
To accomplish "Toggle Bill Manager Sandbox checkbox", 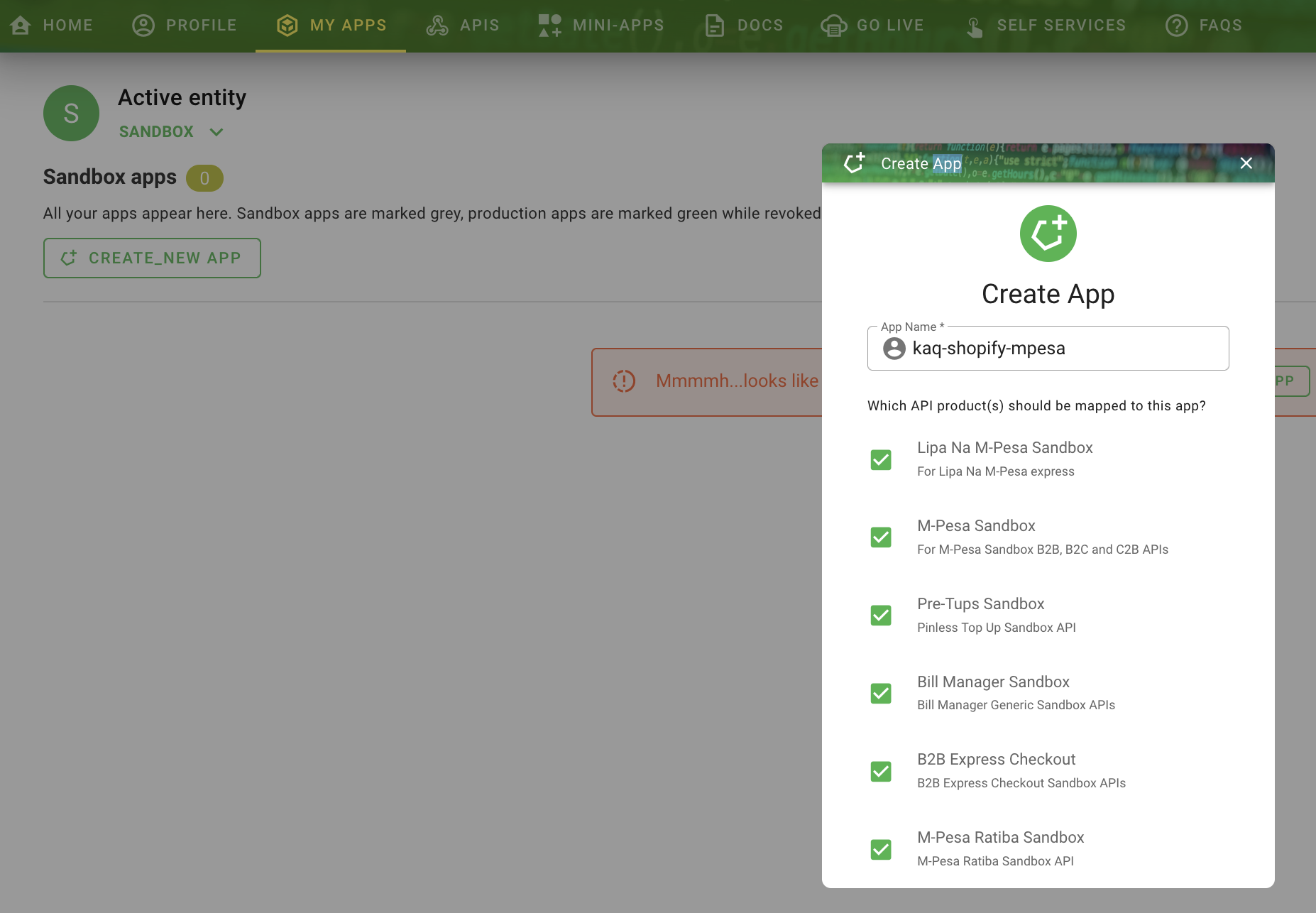I will 881,693.
